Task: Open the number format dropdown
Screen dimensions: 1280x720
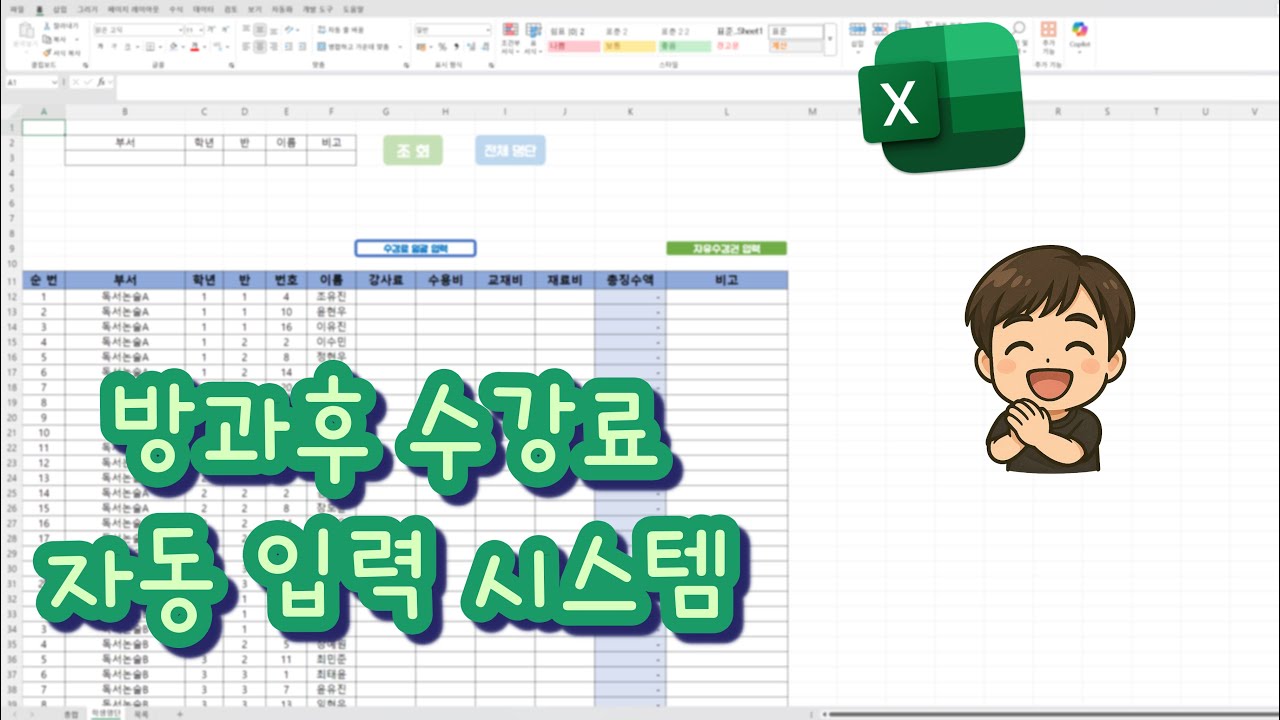Action: point(488,30)
